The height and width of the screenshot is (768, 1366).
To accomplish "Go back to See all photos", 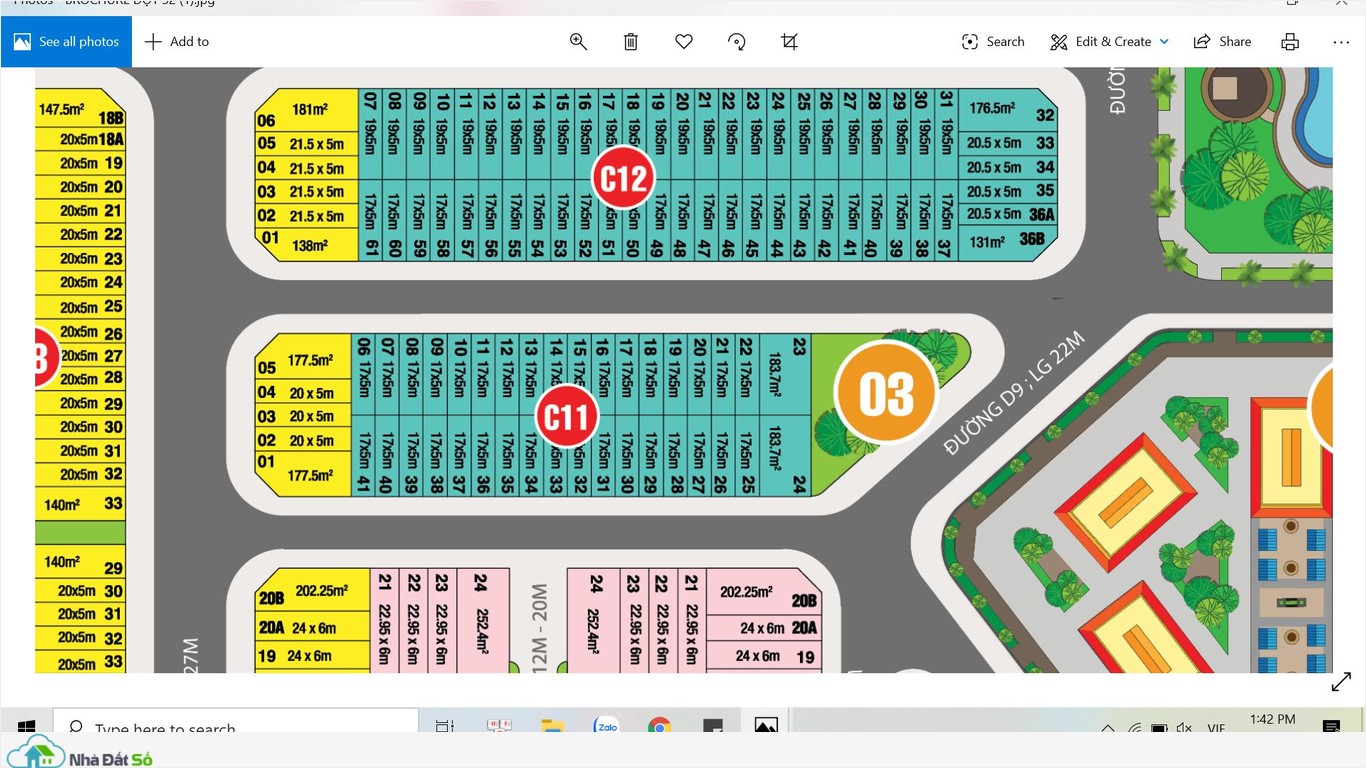I will [x=66, y=41].
